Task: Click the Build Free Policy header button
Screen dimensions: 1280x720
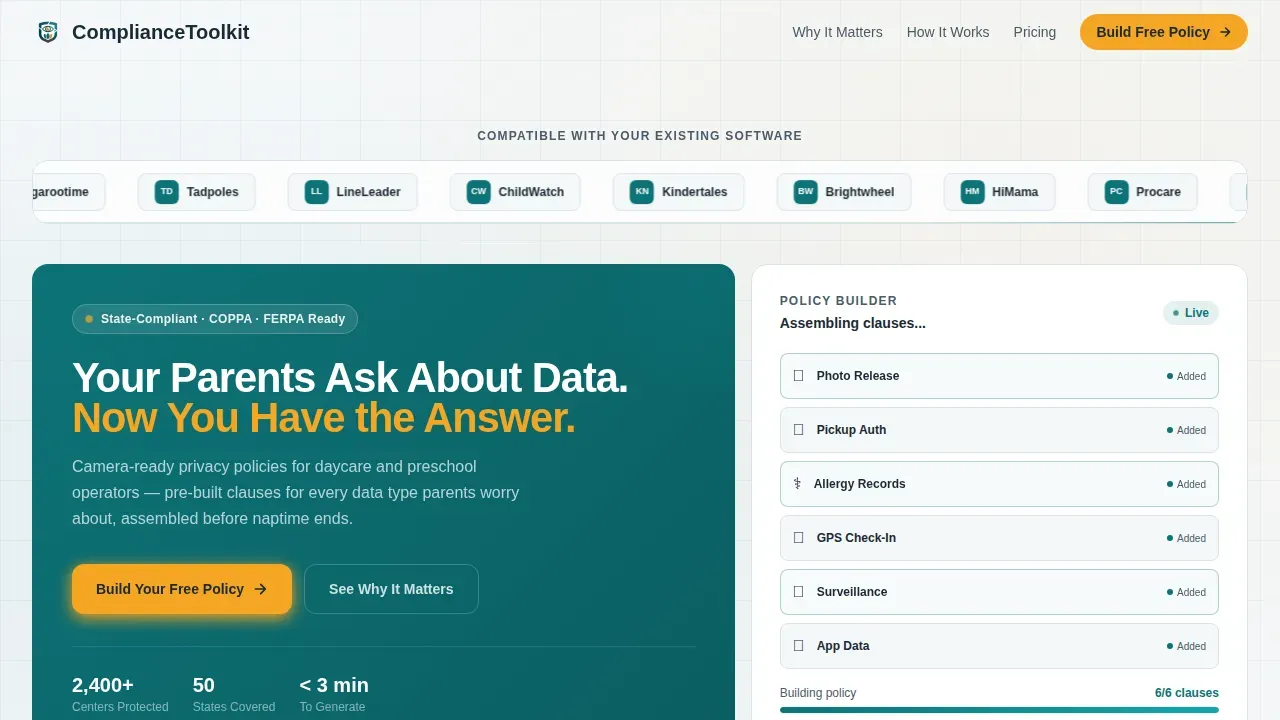Action: (x=1164, y=32)
